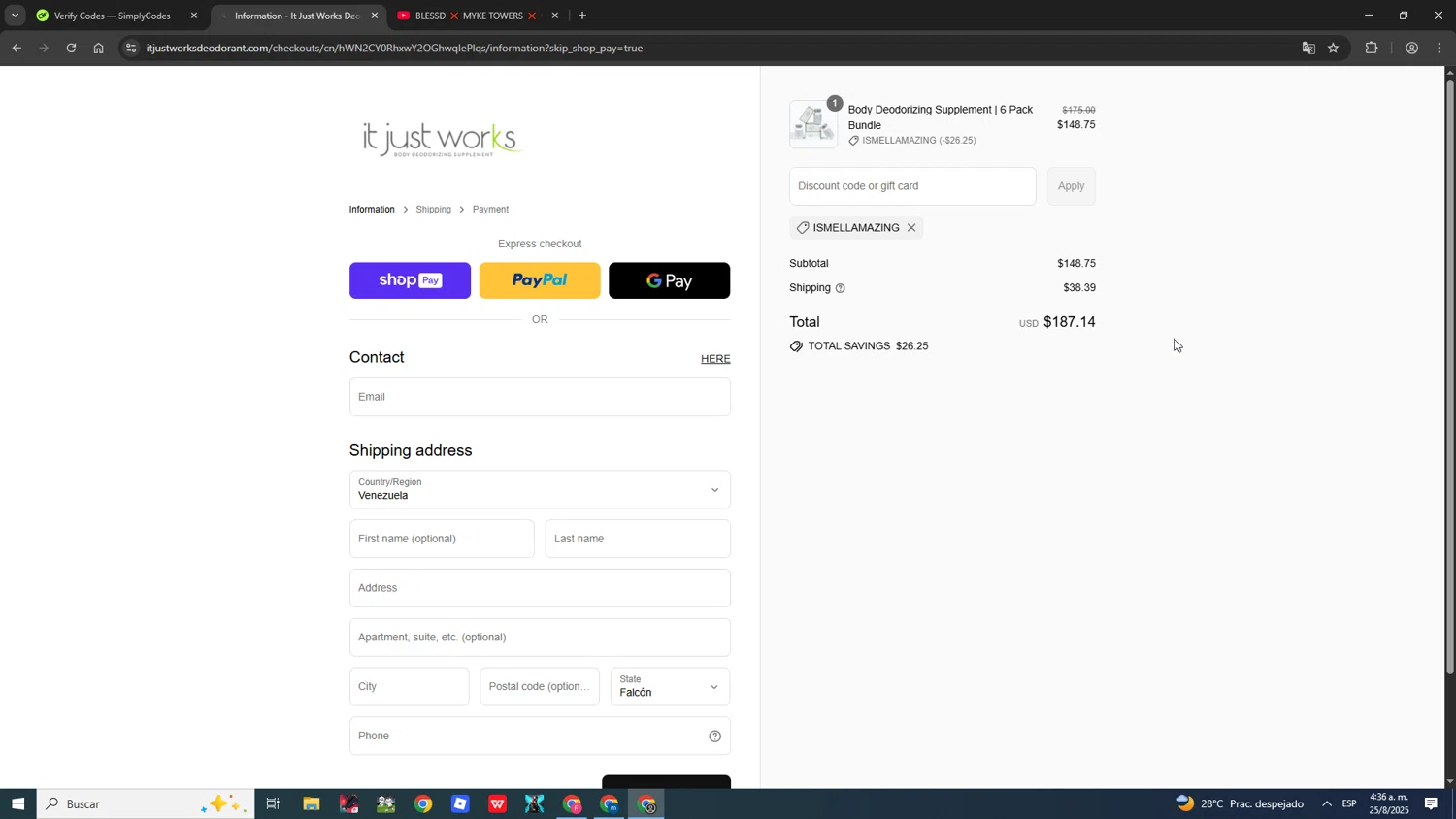Focus the First name field
Screen dimensions: 1456x819
442,539
